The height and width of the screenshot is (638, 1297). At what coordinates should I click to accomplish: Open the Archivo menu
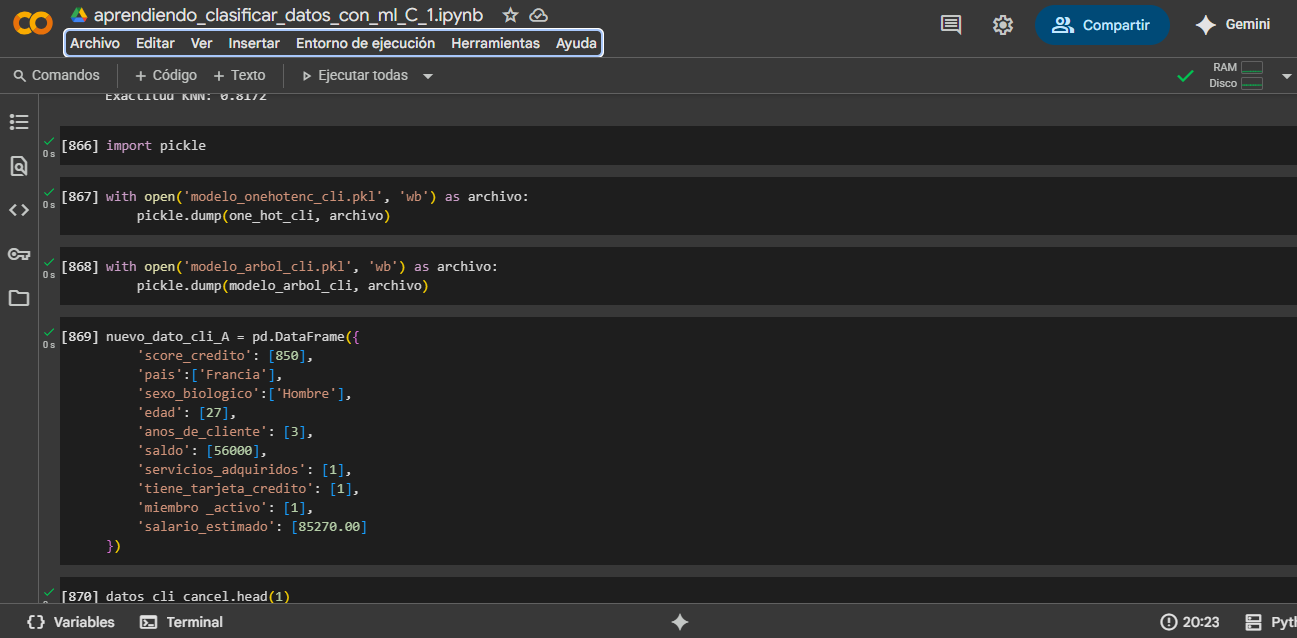point(95,43)
